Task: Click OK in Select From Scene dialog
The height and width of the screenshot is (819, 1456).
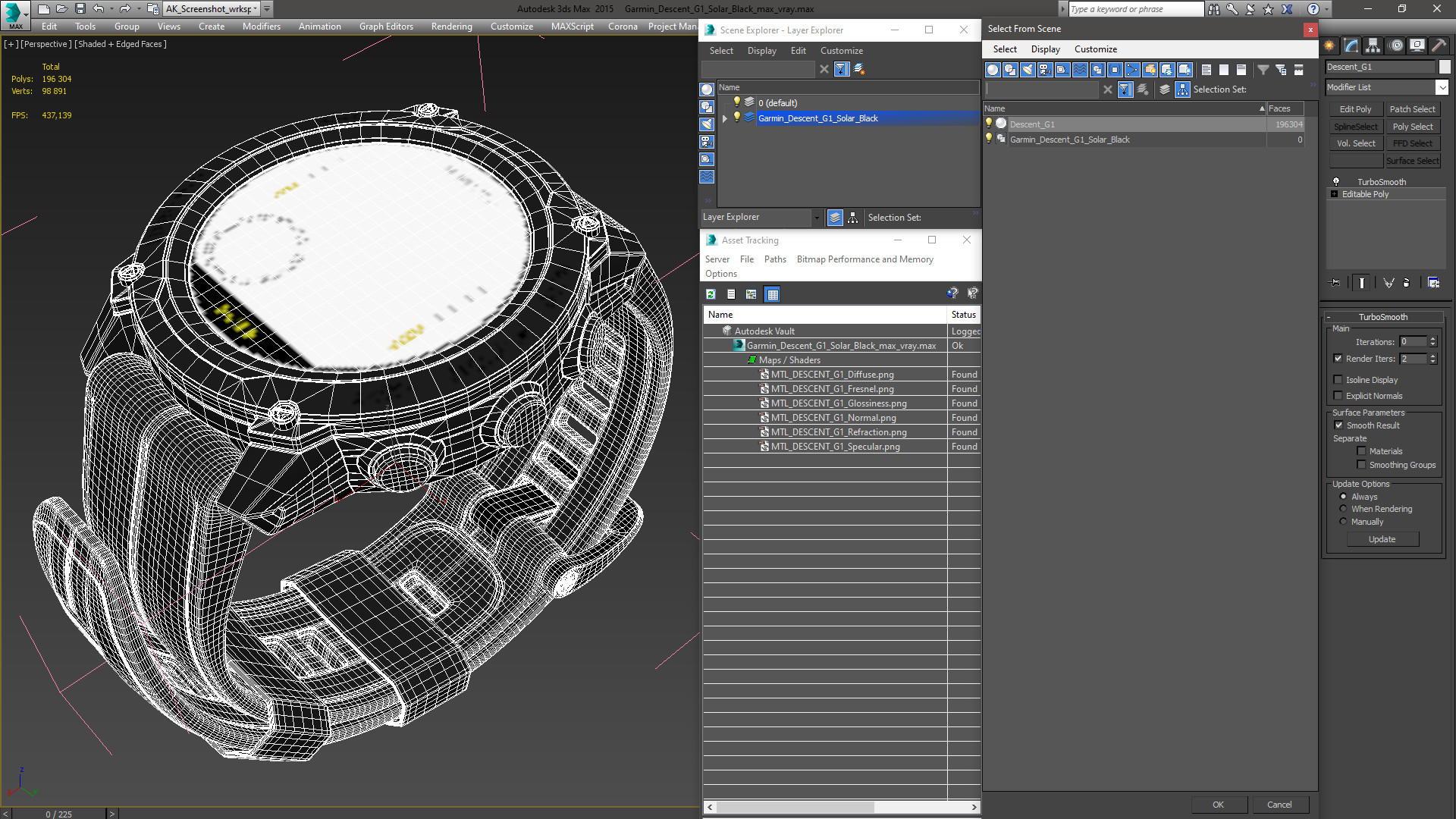Action: [x=1218, y=805]
